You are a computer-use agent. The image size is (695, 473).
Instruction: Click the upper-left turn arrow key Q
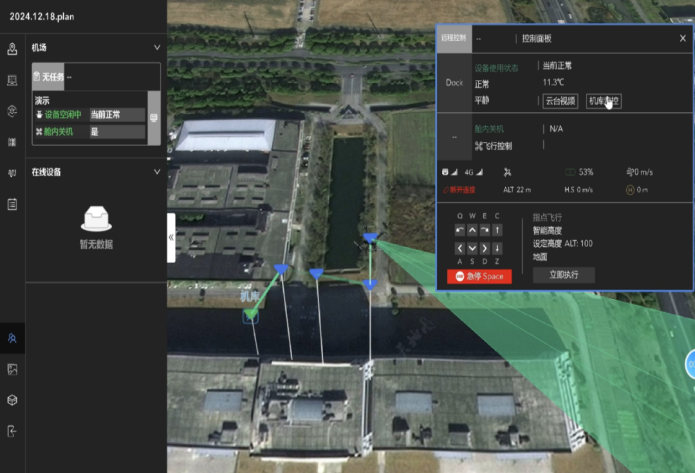pyautogui.click(x=459, y=231)
